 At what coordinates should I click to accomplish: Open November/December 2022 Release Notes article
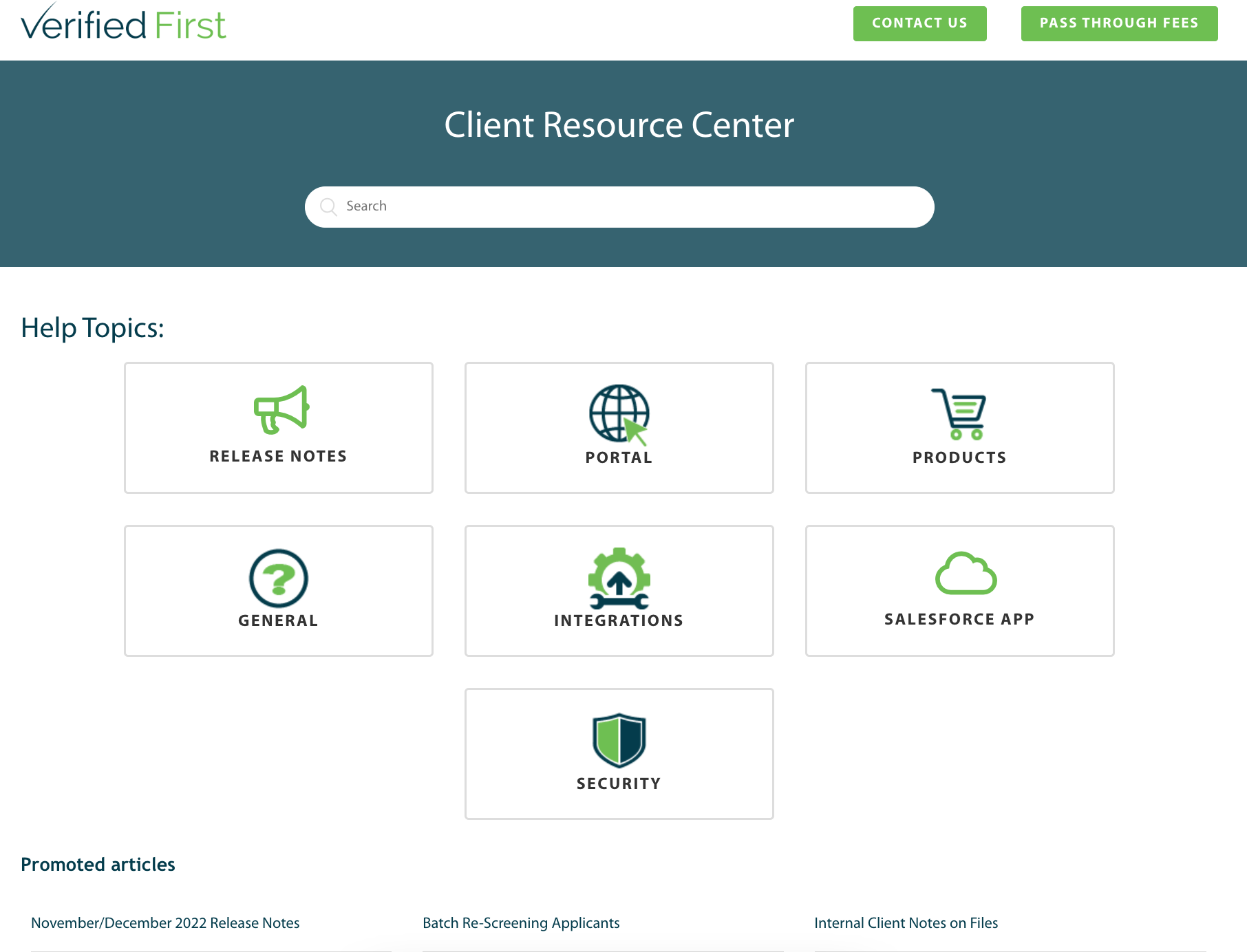point(165,923)
